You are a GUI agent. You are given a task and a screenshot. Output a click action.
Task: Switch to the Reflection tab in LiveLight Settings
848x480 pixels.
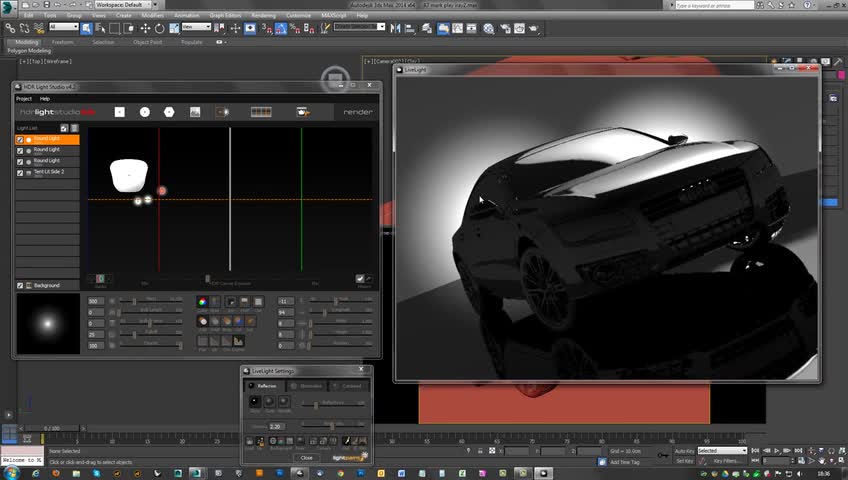[266, 385]
